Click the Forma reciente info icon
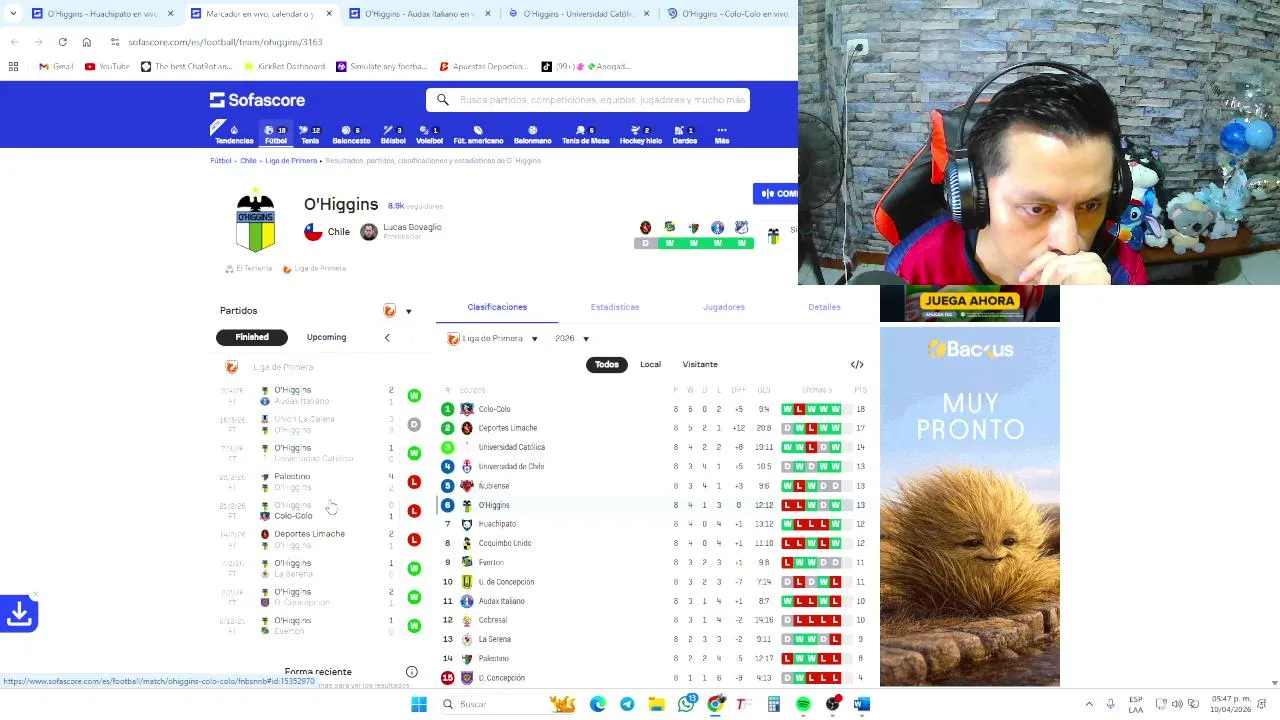The width and height of the screenshot is (1280, 720). 411,672
